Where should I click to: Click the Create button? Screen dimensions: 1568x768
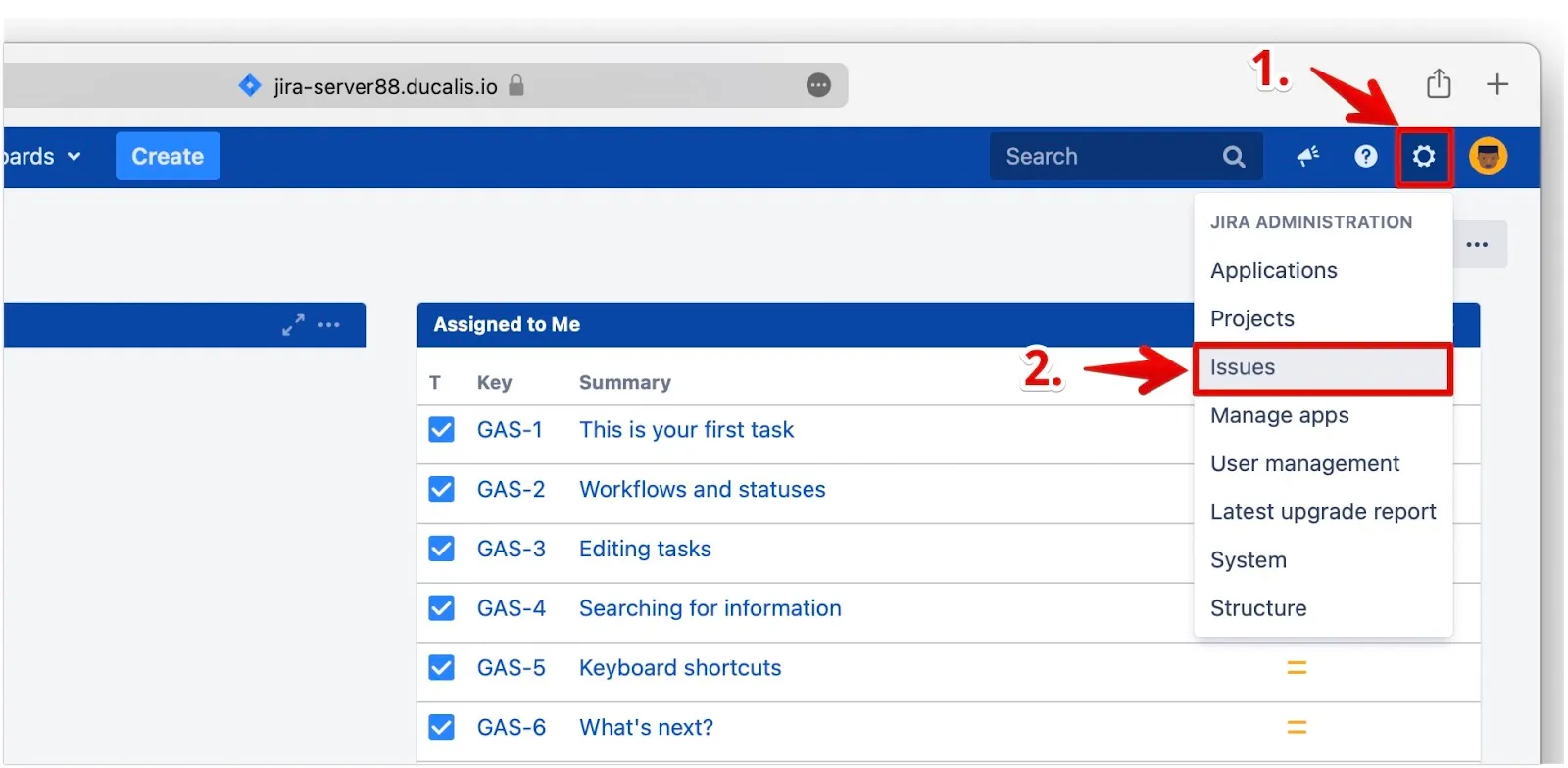click(x=168, y=156)
